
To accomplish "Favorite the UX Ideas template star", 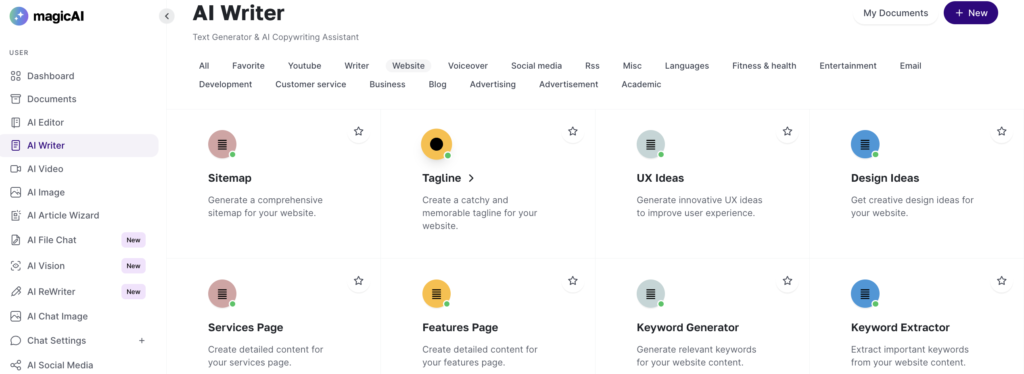I will 788,131.
